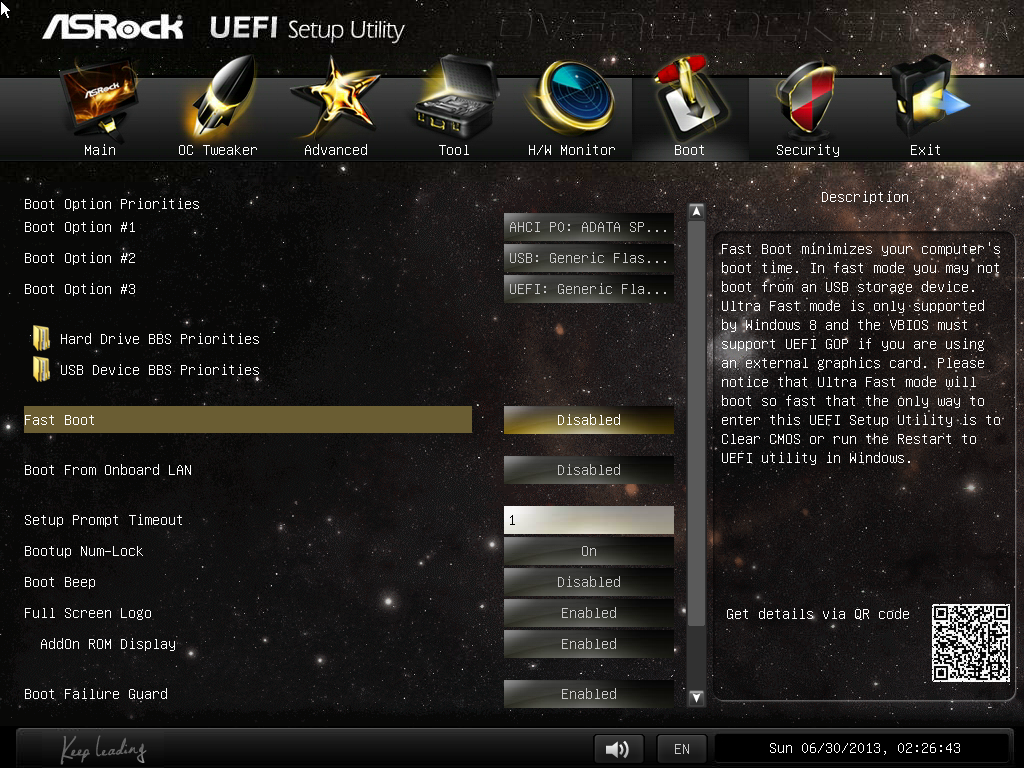Switch to the Tool tab label
Viewport: 1024px width, 768px height.
coord(454,150)
